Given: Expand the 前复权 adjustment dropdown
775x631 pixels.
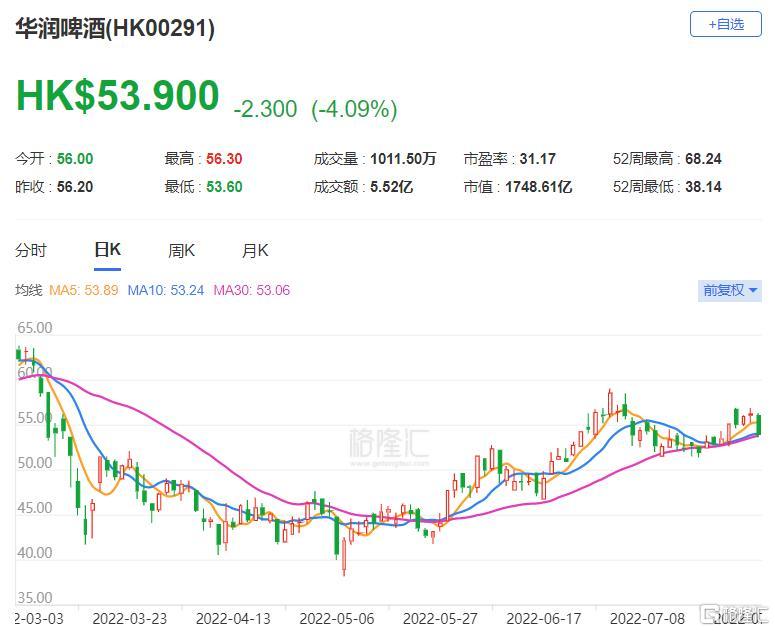Looking at the screenshot, I should 730,290.
